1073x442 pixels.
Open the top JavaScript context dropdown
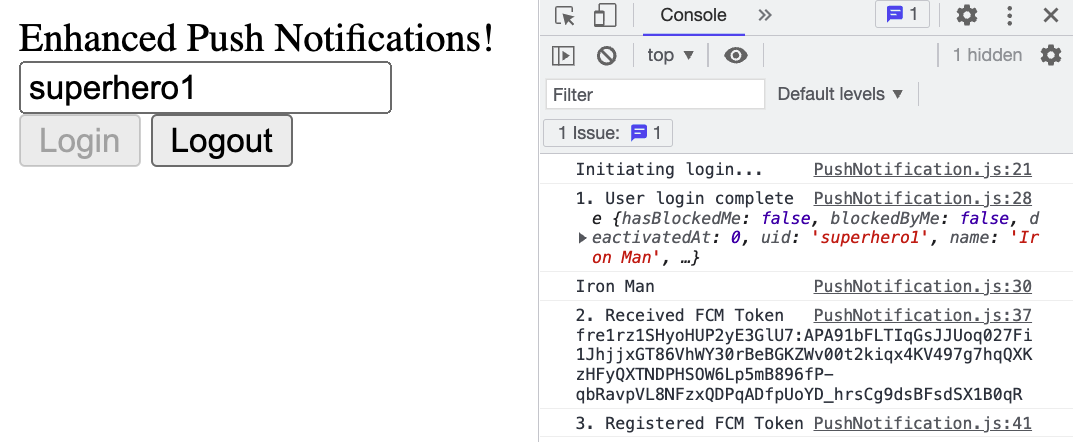coord(671,55)
